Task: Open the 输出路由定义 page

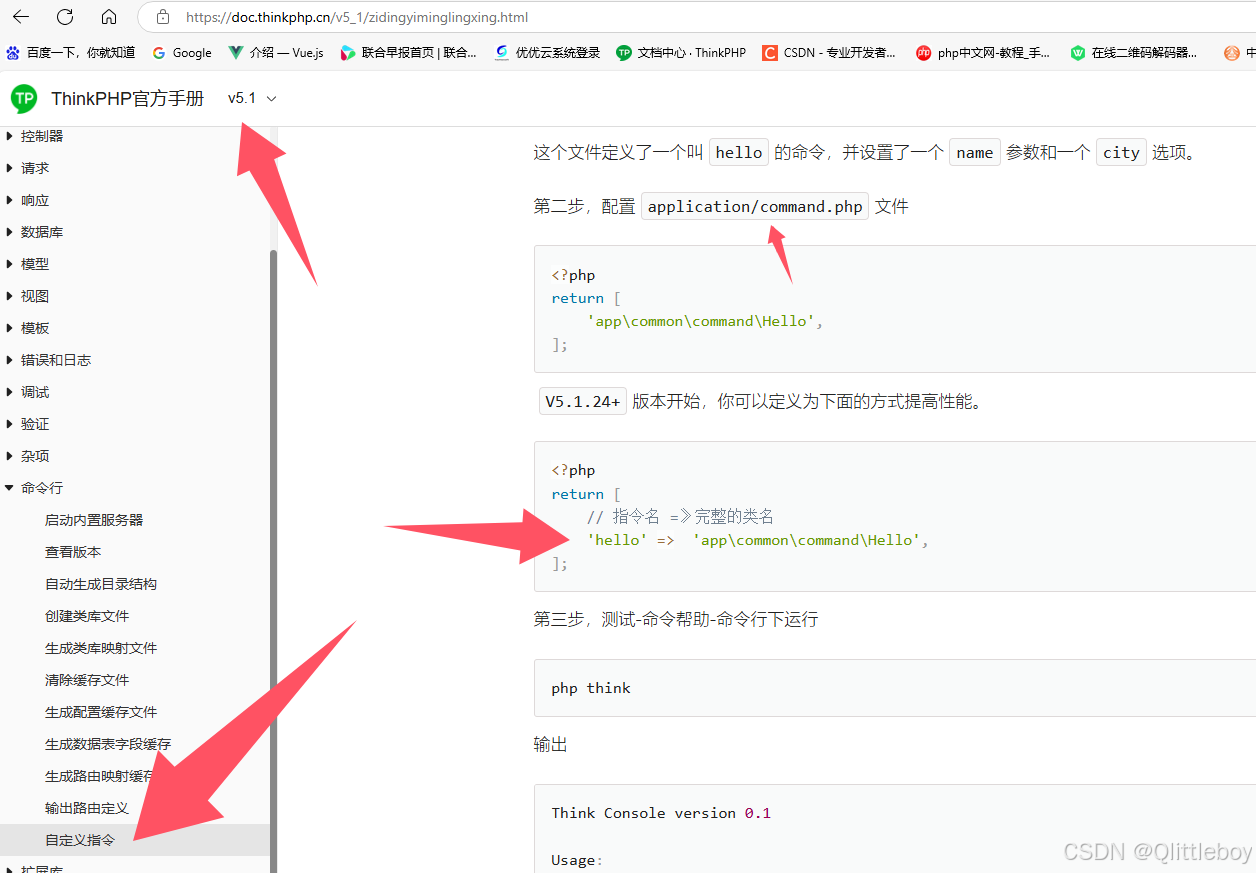Action: (87, 808)
